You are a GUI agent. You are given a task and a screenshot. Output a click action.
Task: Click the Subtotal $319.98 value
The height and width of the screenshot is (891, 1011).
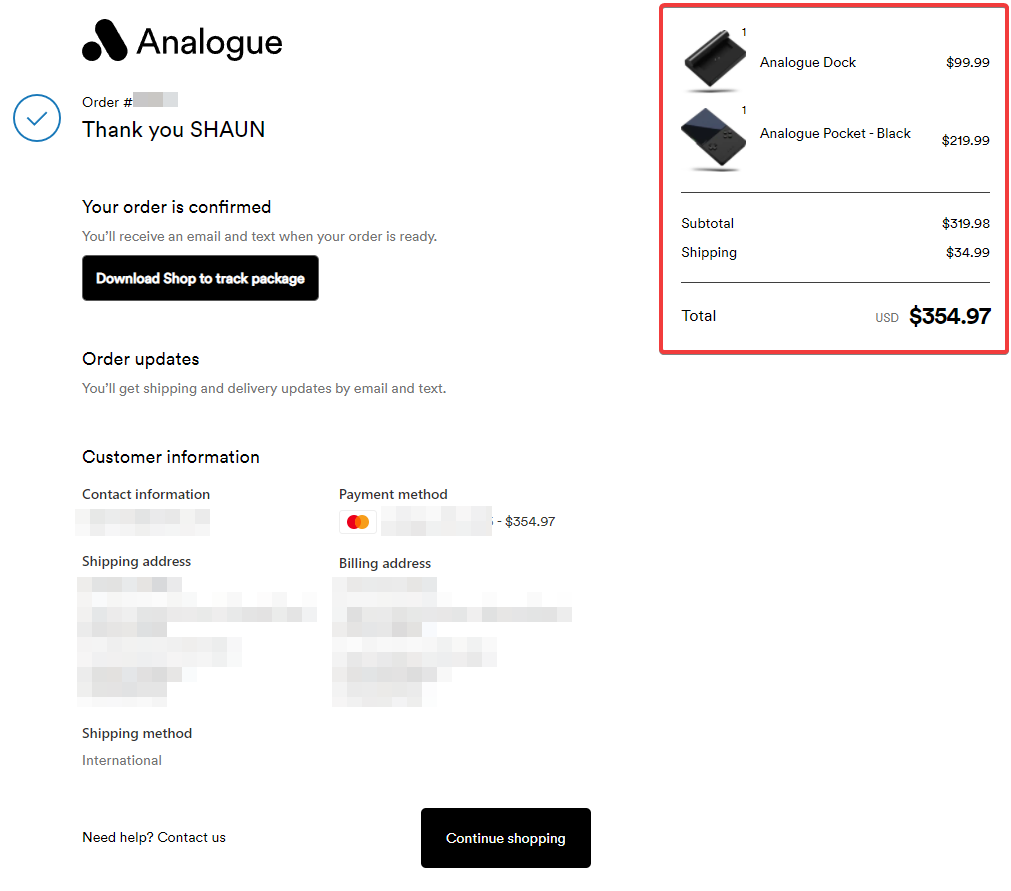[x=965, y=224]
